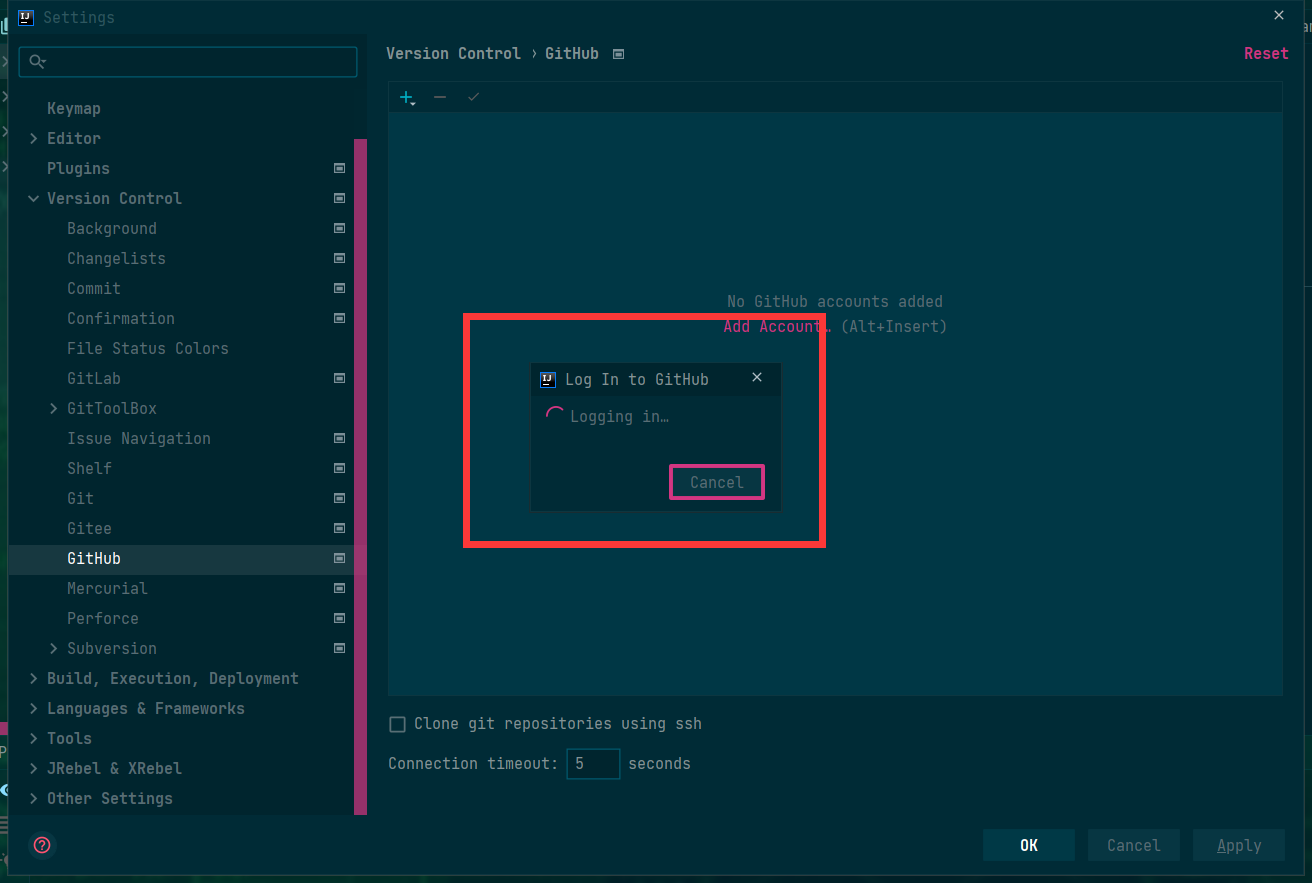Viewport: 1312px width, 883px height.
Task: Expand Languages & Frameworks node
Action: click(33, 708)
